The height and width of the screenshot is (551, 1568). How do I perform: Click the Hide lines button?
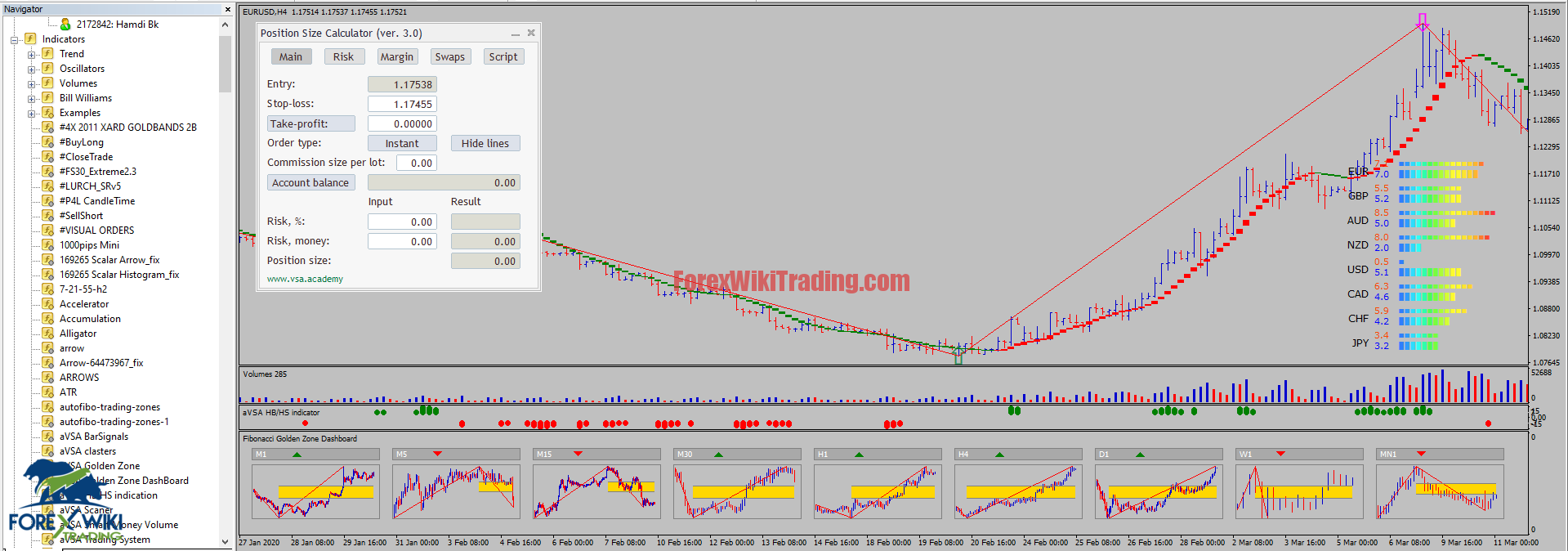485,143
